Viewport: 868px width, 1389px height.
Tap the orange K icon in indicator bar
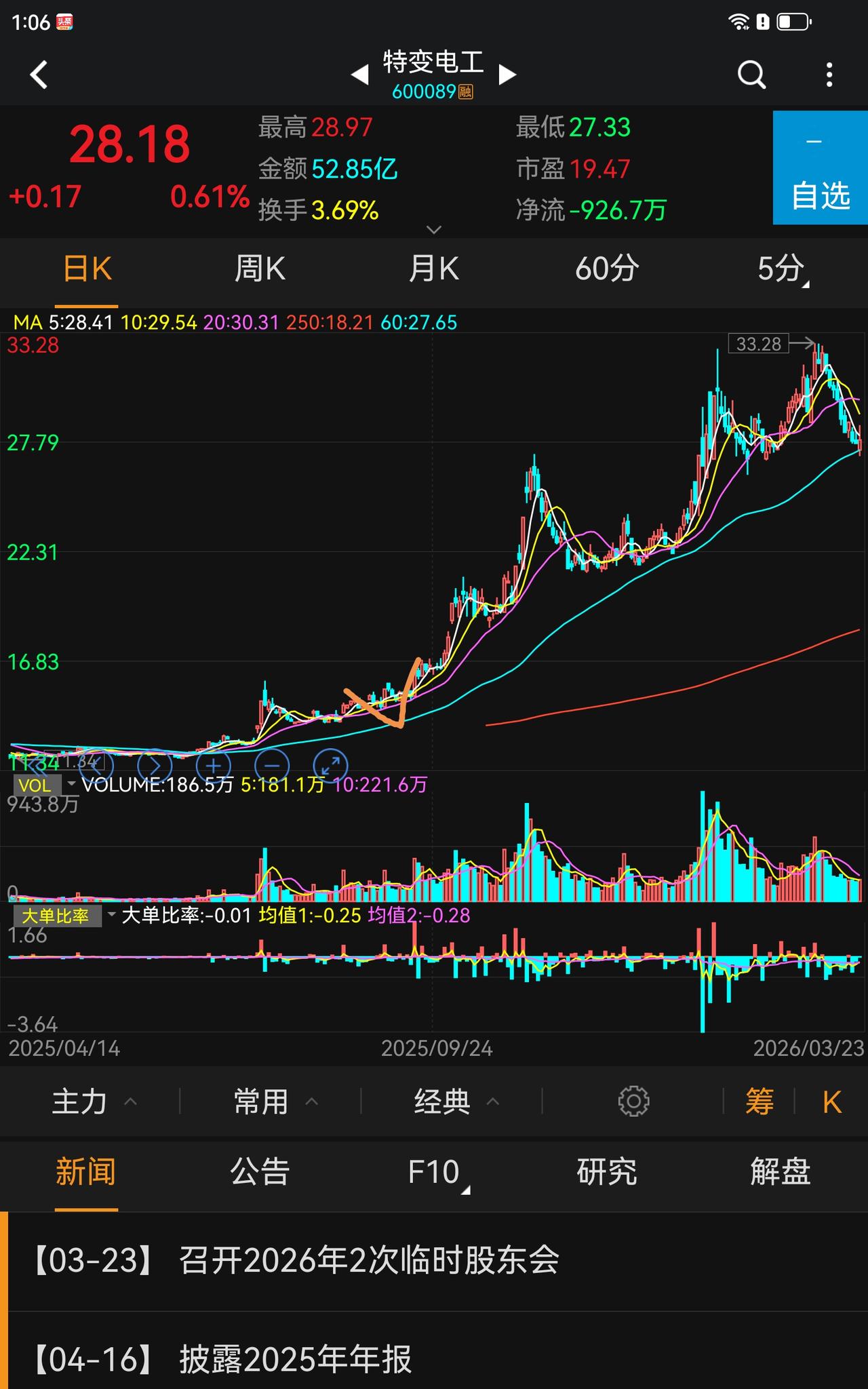(x=832, y=1102)
